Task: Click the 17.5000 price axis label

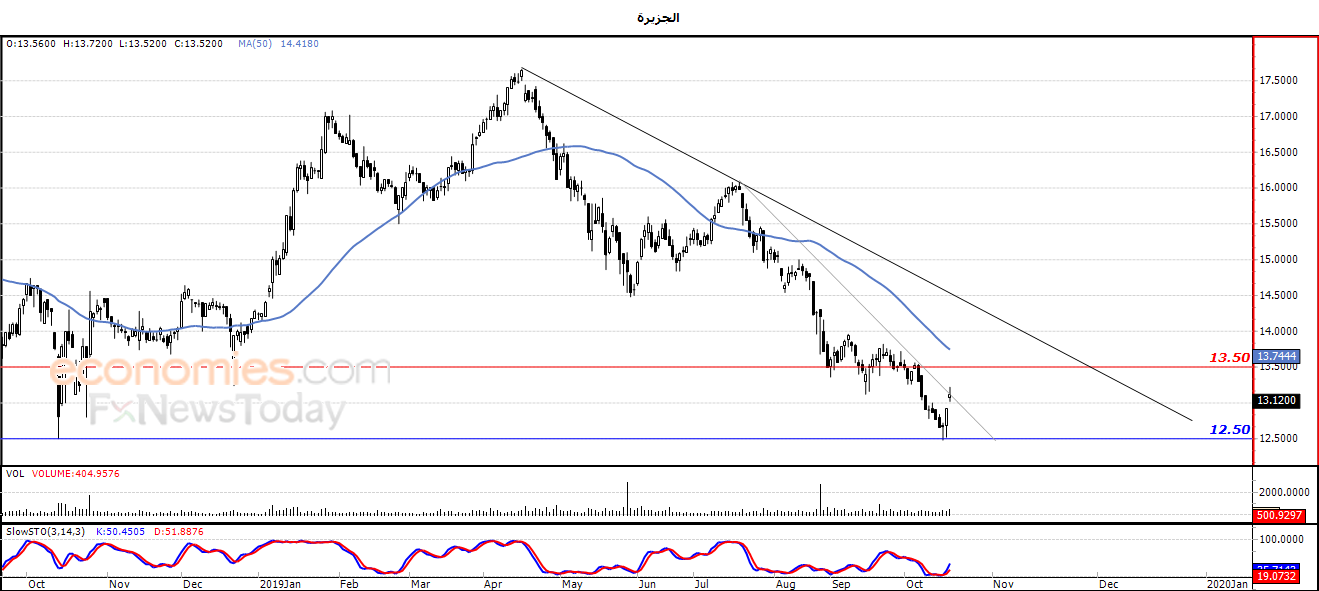Action: coord(1282,81)
